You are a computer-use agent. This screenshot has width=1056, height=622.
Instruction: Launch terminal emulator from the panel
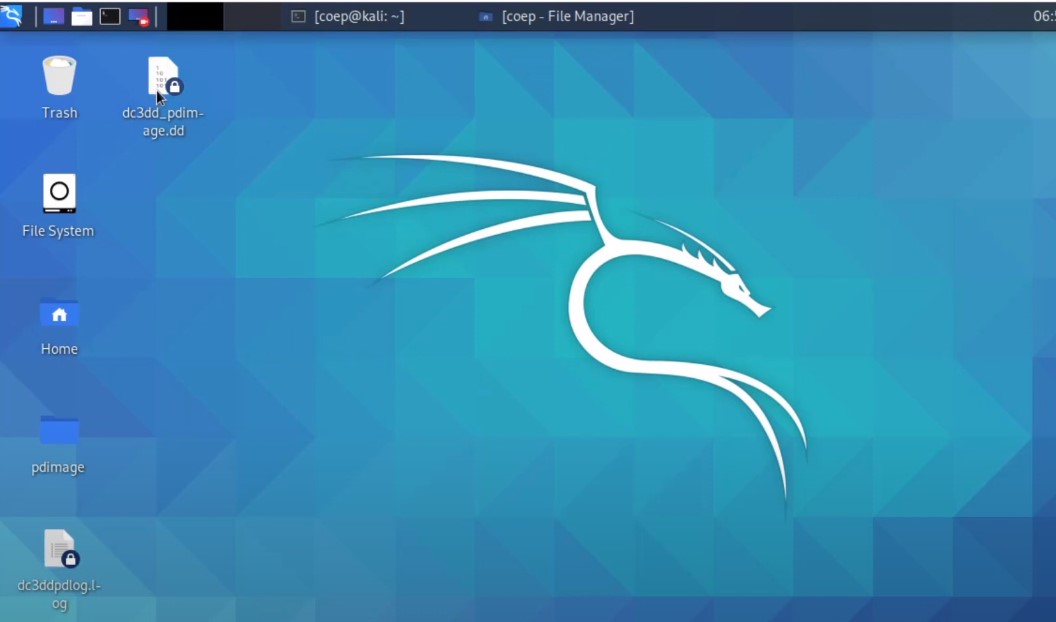pos(110,16)
